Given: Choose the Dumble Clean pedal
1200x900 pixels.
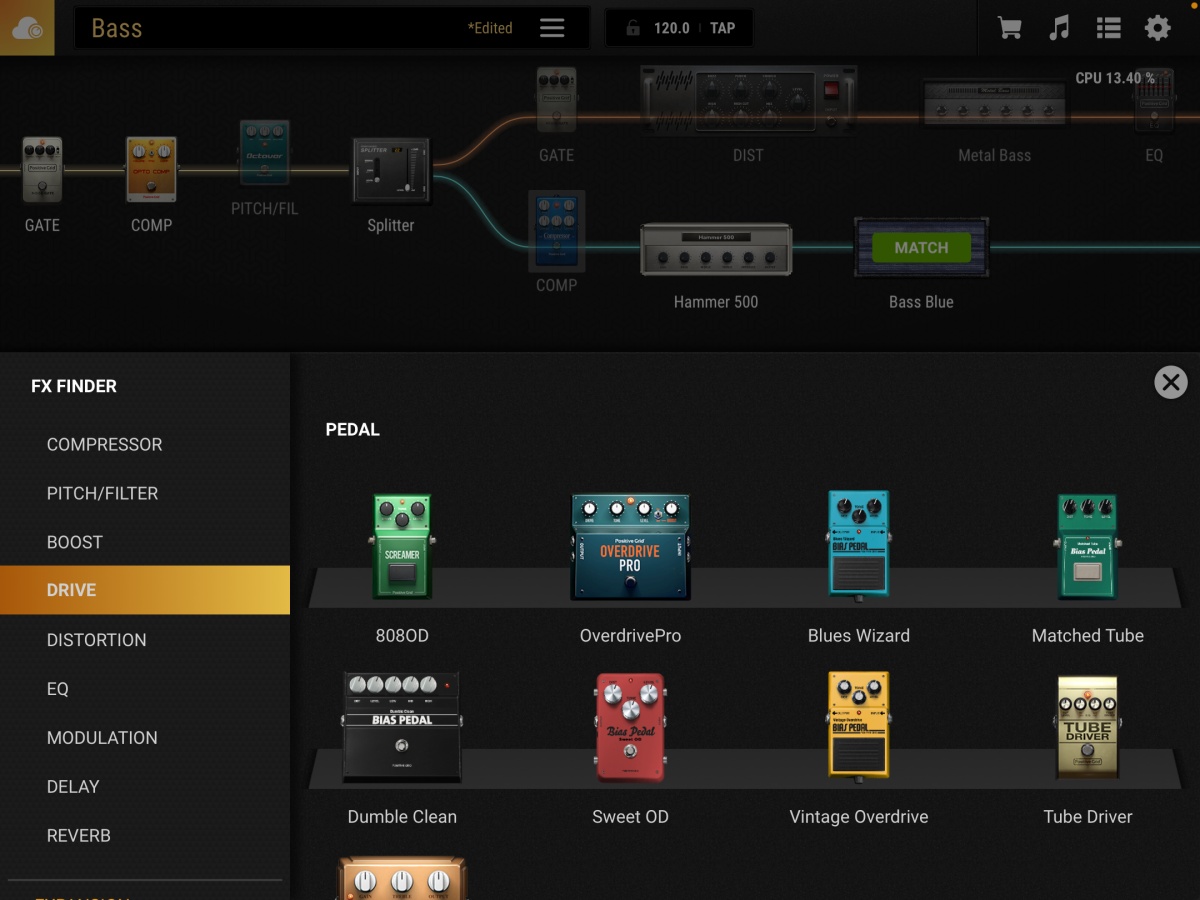Looking at the screenshot, I should click(402, 727).
